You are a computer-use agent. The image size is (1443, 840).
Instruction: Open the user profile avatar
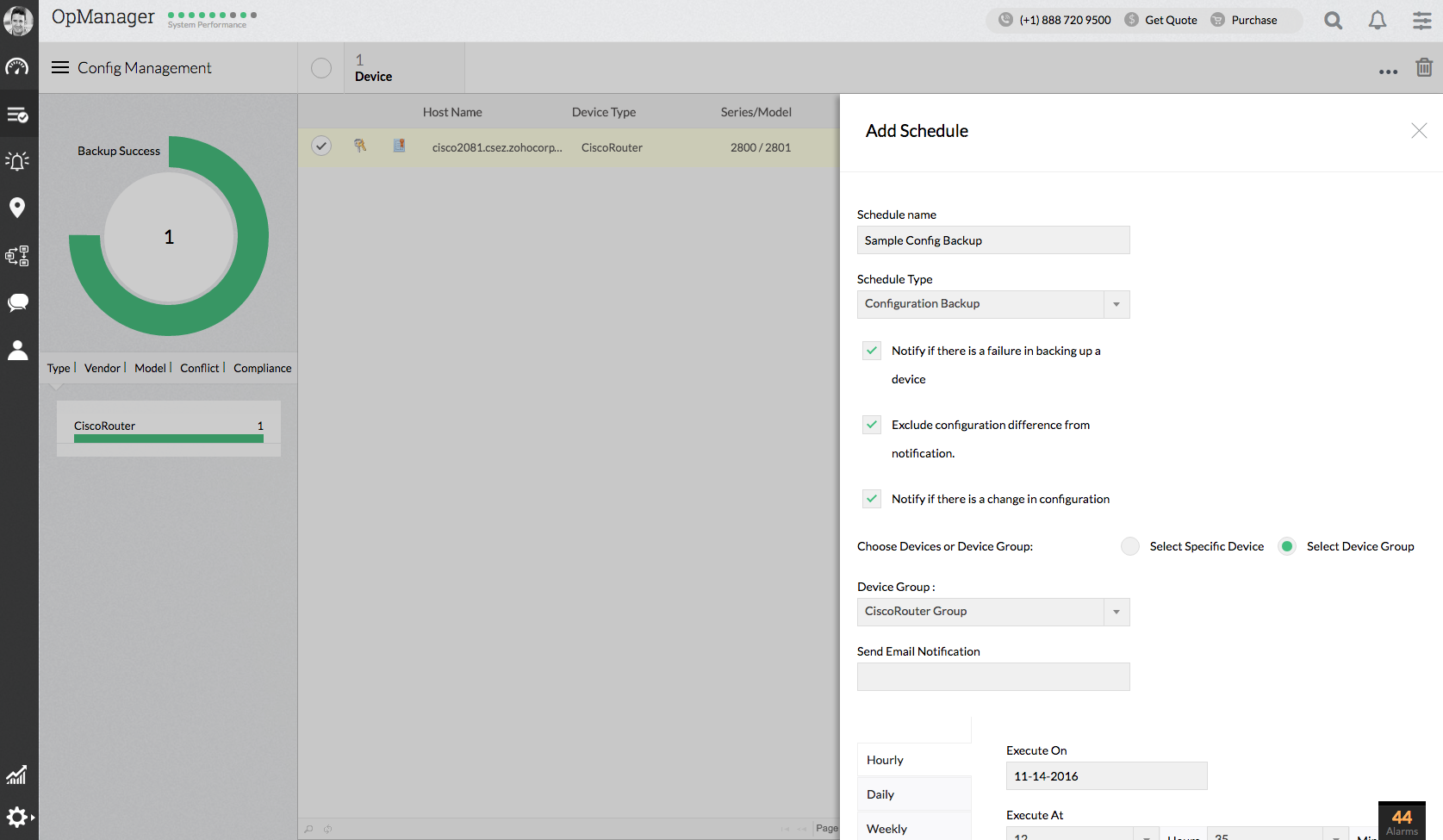coord(18,20)
